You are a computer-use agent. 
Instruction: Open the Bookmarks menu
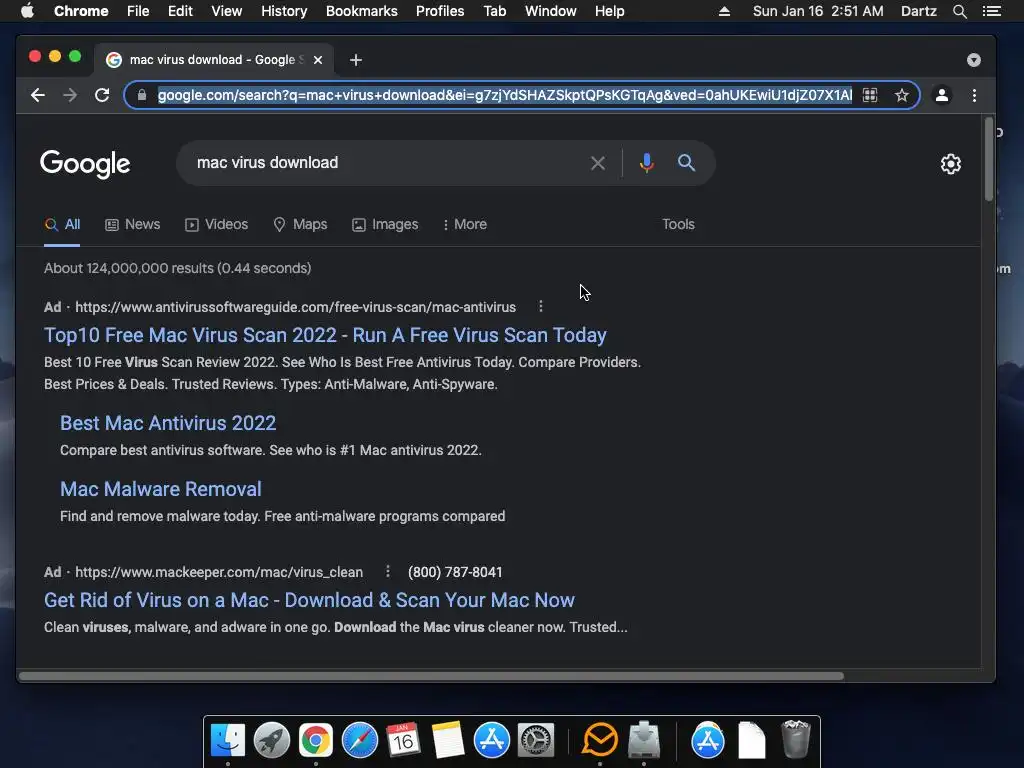(x=362, y=11)
